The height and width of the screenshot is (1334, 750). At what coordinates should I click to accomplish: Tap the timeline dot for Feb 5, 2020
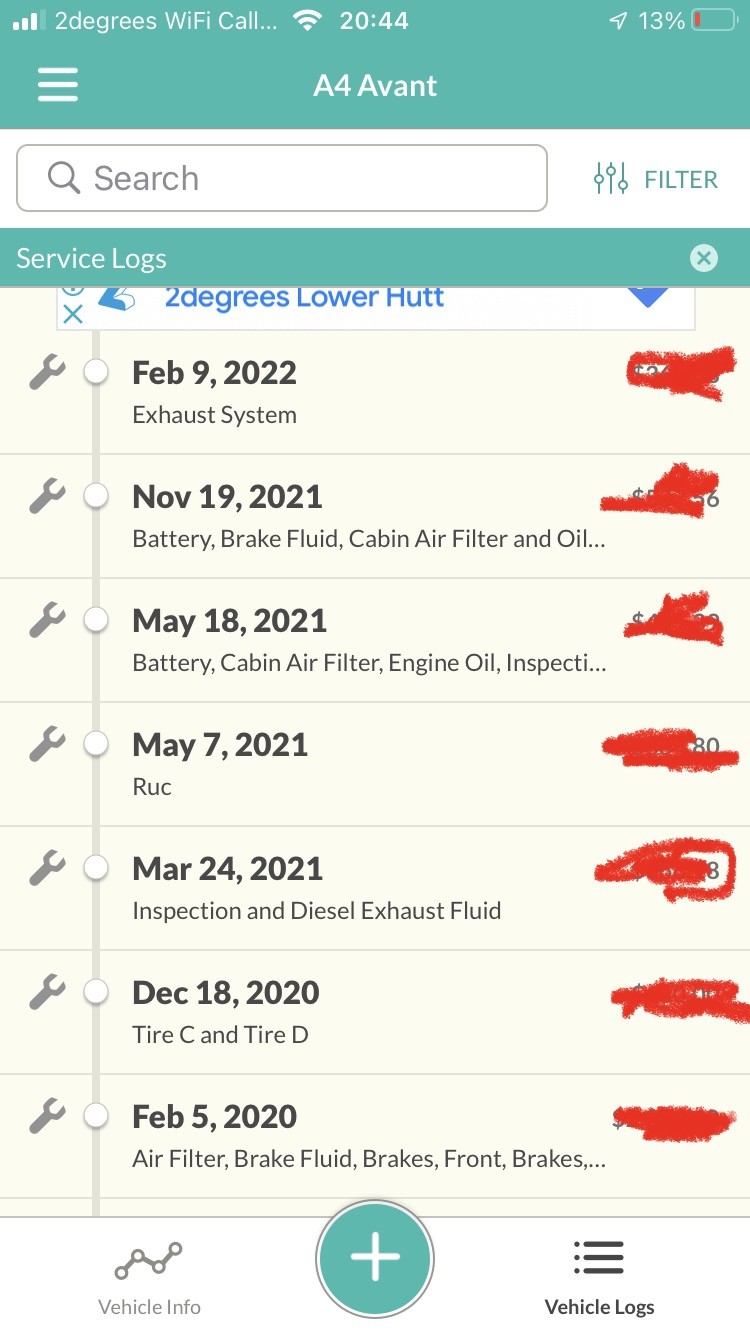pos(96,1117)
